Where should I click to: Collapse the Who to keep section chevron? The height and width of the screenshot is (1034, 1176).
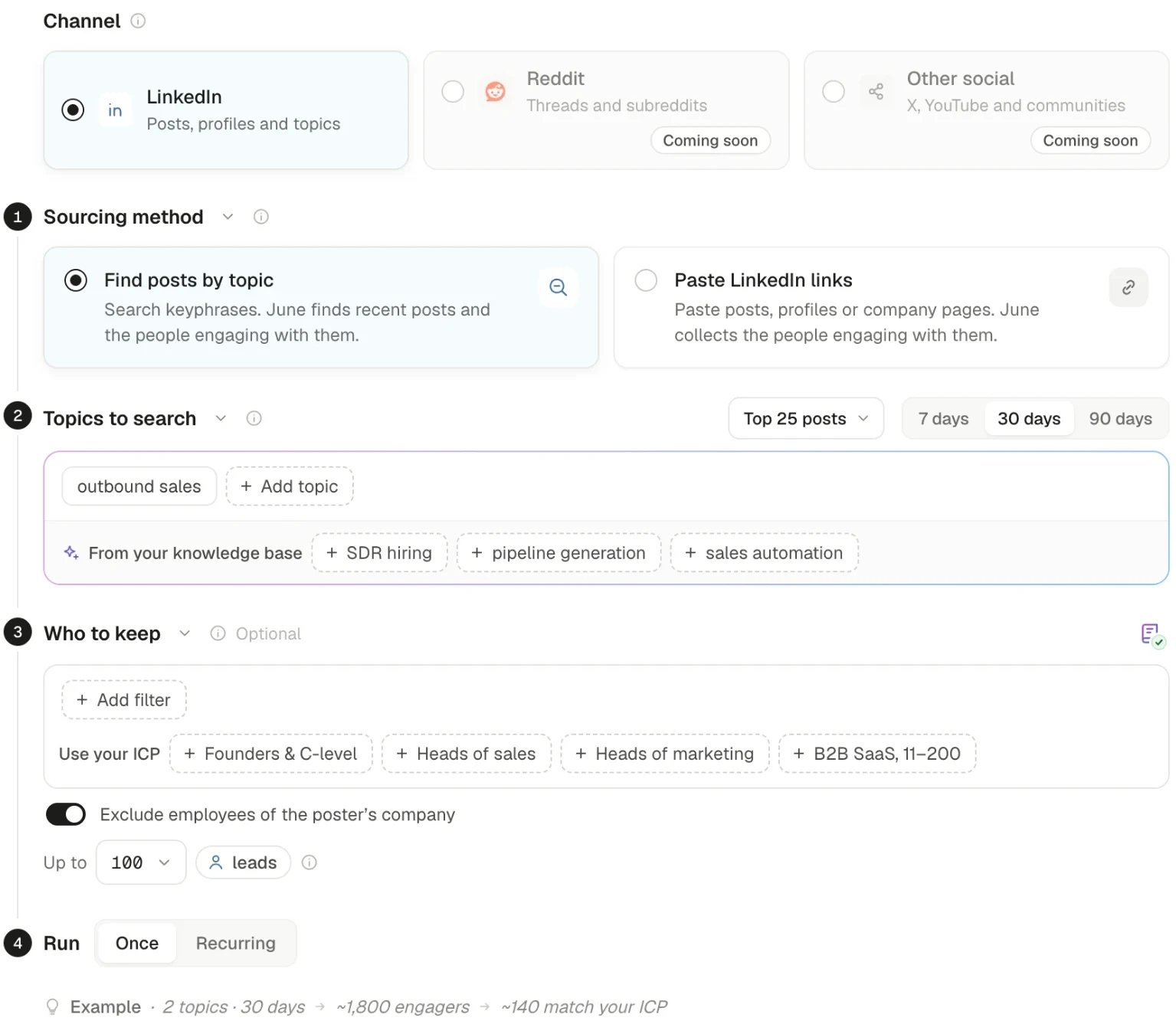coord(185,633)
